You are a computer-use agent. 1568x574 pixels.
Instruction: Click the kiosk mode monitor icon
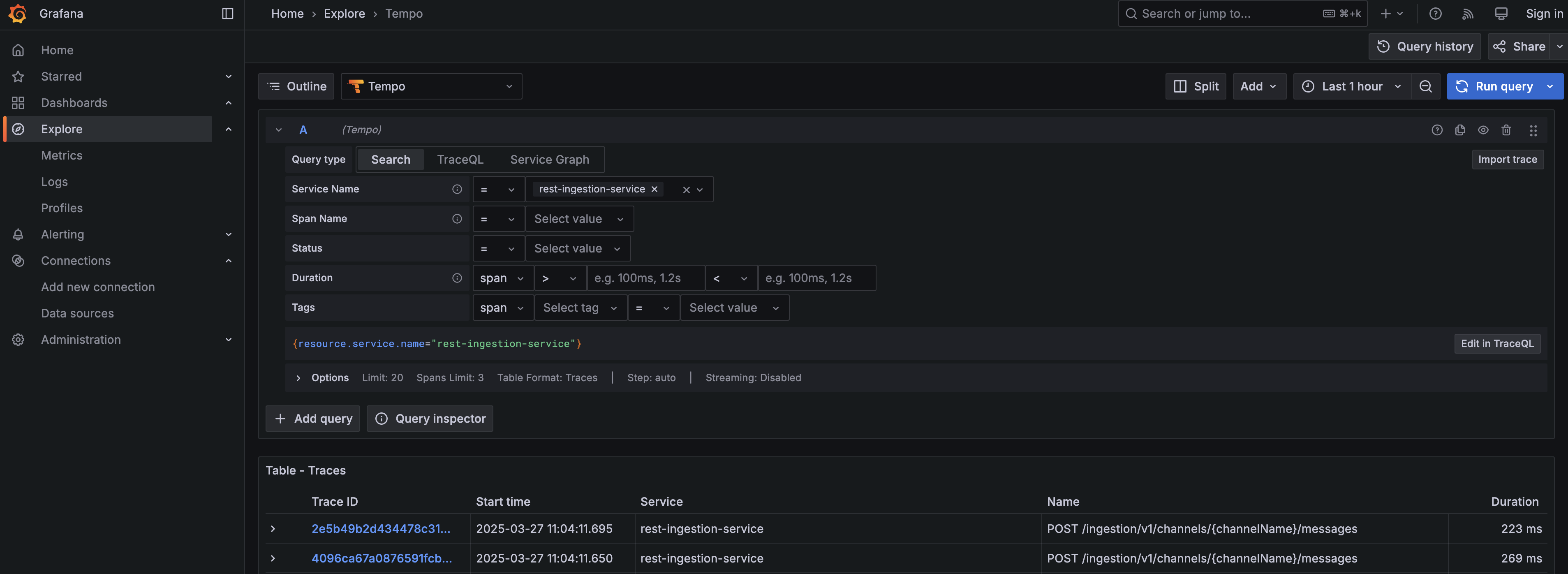1501,14
